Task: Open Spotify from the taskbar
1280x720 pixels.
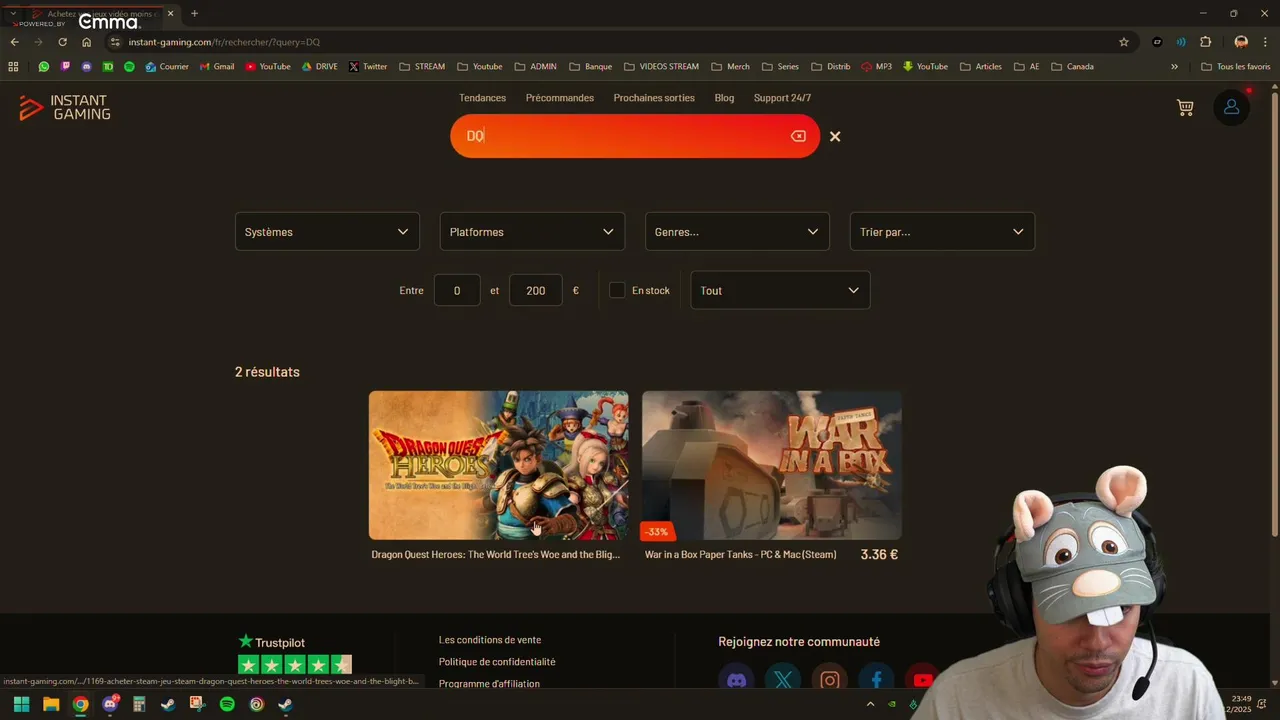Action: click(227, 704)
